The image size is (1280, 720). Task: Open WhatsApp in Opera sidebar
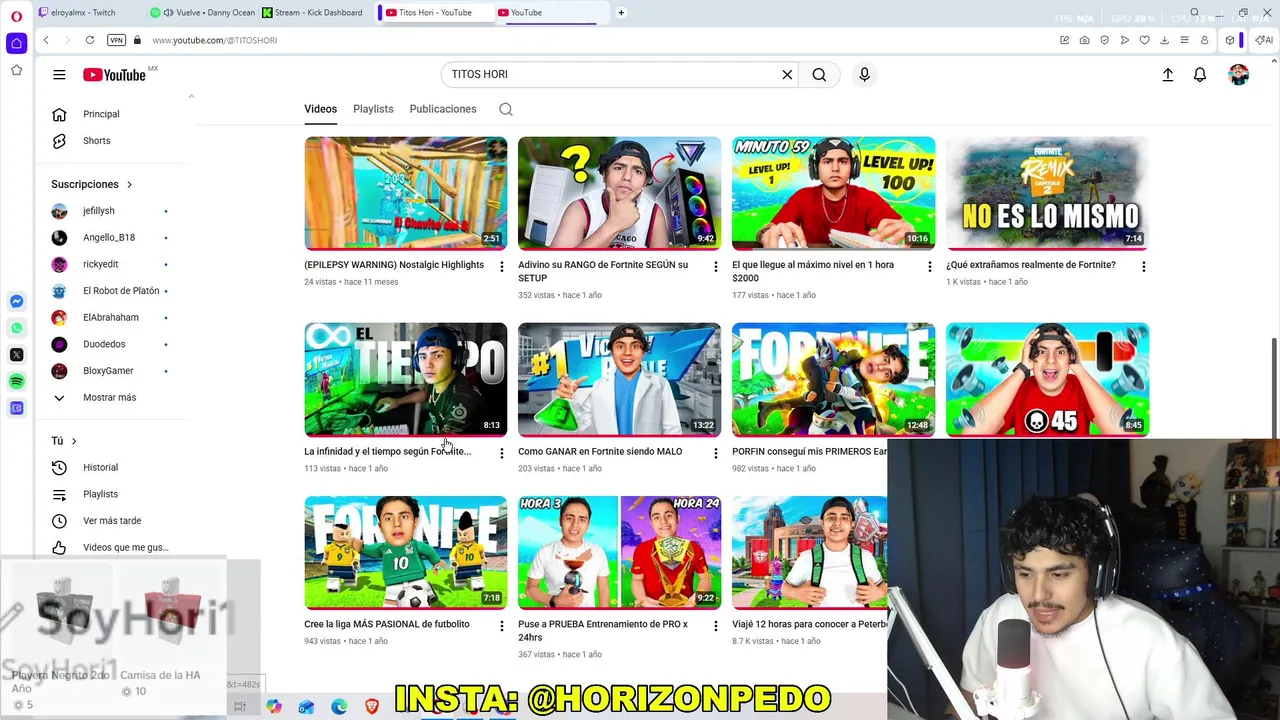[x=16, y=328]
